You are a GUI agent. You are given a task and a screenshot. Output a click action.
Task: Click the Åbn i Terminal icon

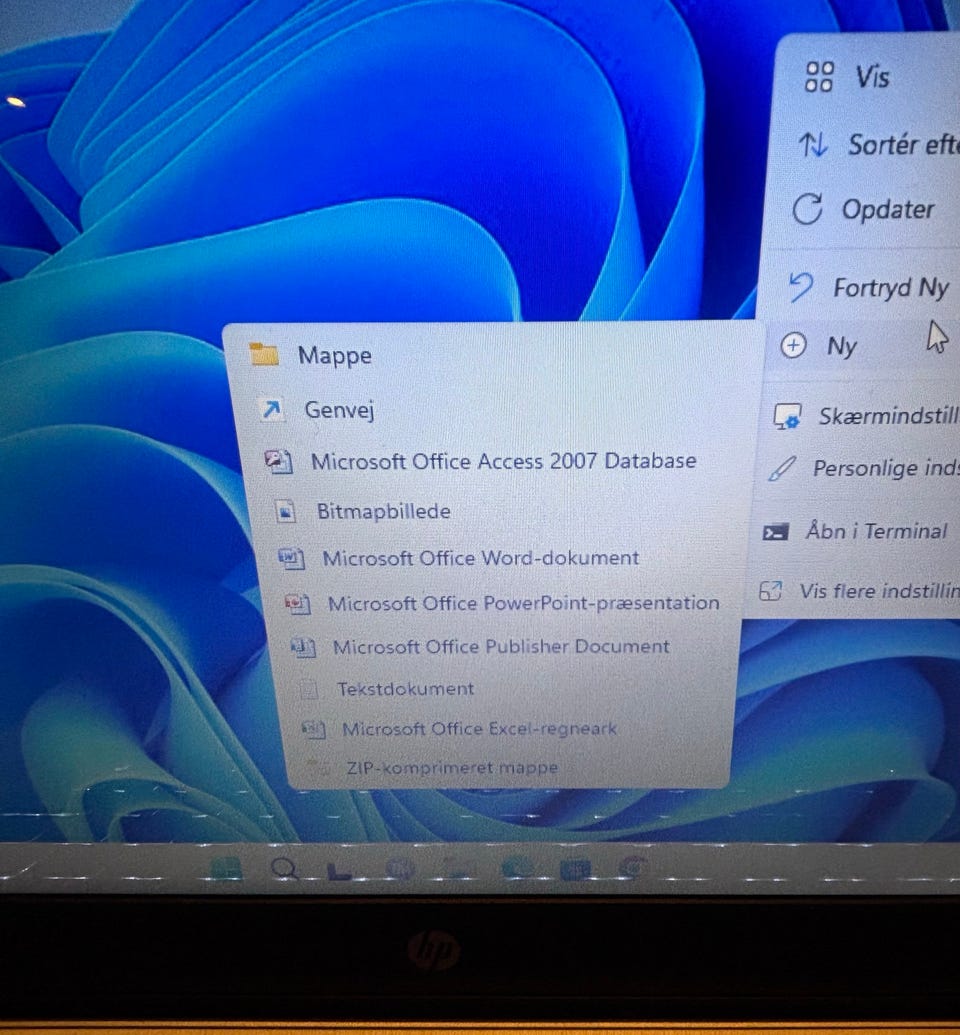pyautogui.click(x=775, y=532)
